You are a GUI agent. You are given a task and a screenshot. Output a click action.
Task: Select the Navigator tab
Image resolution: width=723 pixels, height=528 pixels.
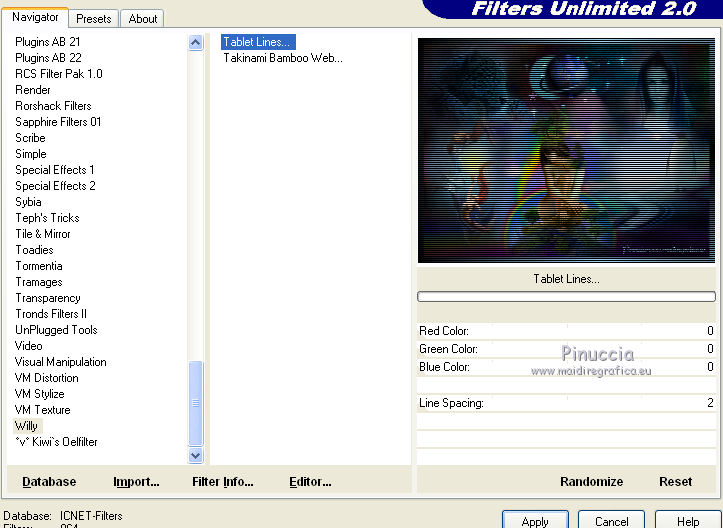[x=35, y=17]
